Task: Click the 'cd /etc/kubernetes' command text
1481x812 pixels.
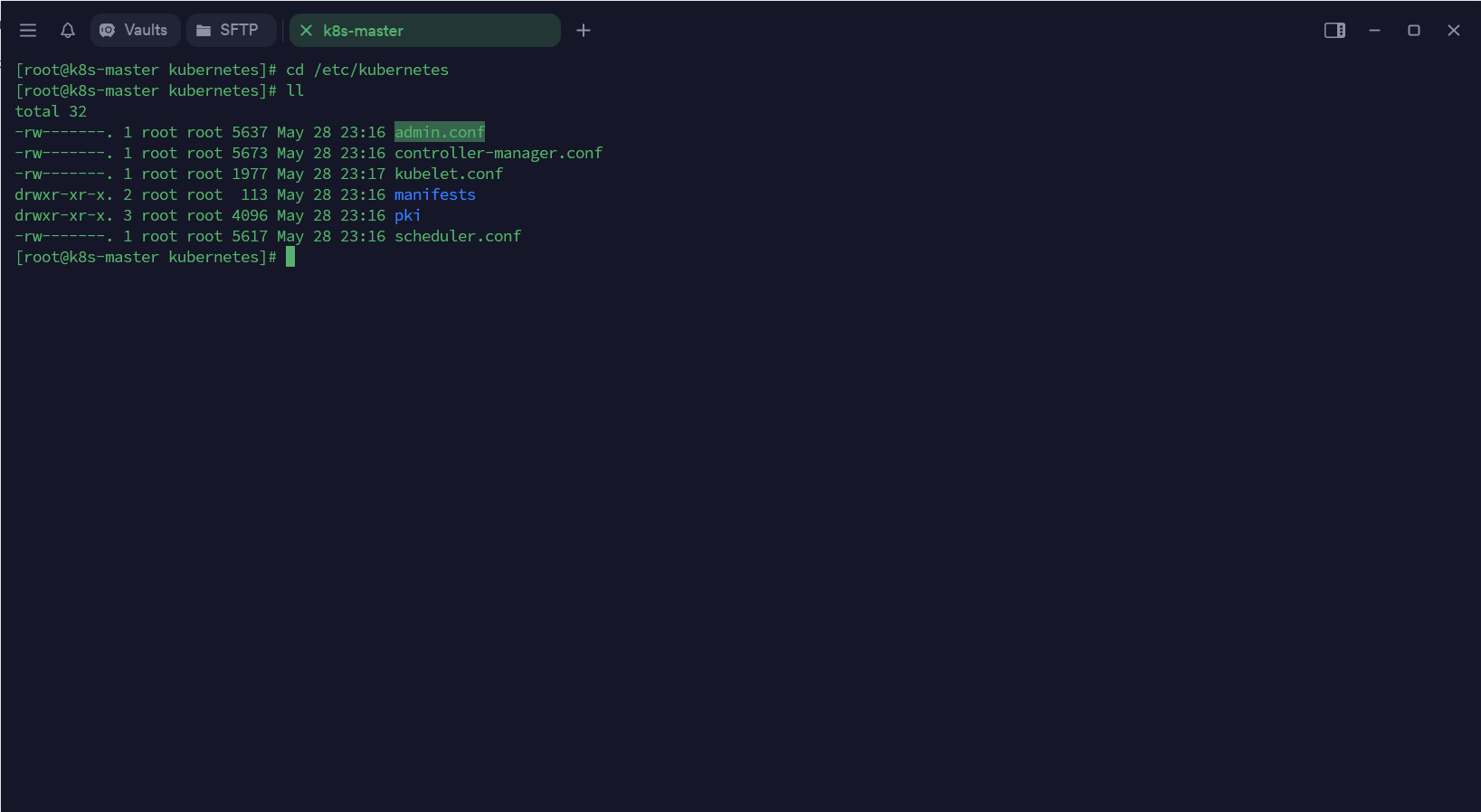Action: tap(367, 70)
